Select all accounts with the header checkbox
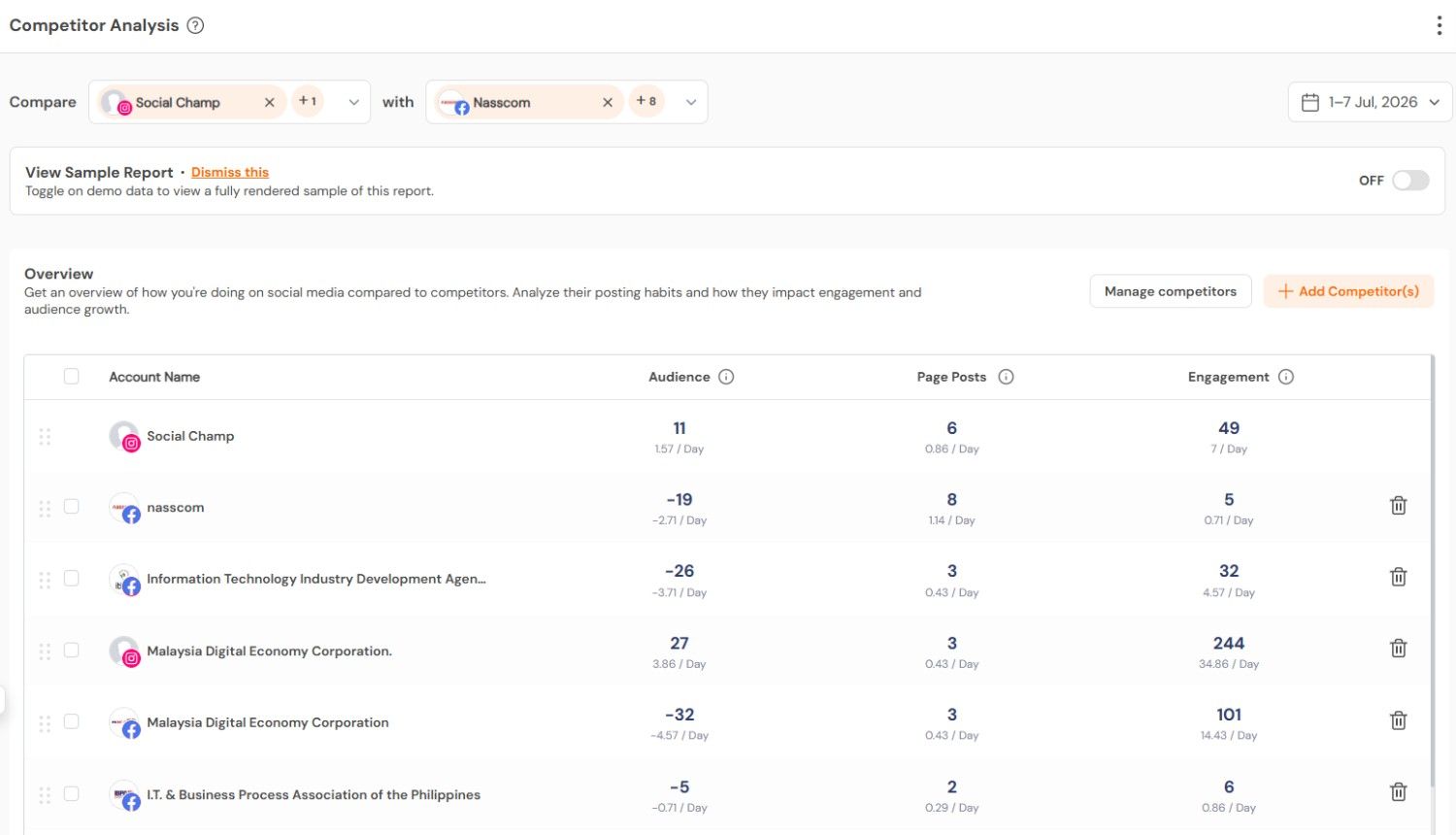The height and width of the screenshot is (835, 1456). point(72,376)
